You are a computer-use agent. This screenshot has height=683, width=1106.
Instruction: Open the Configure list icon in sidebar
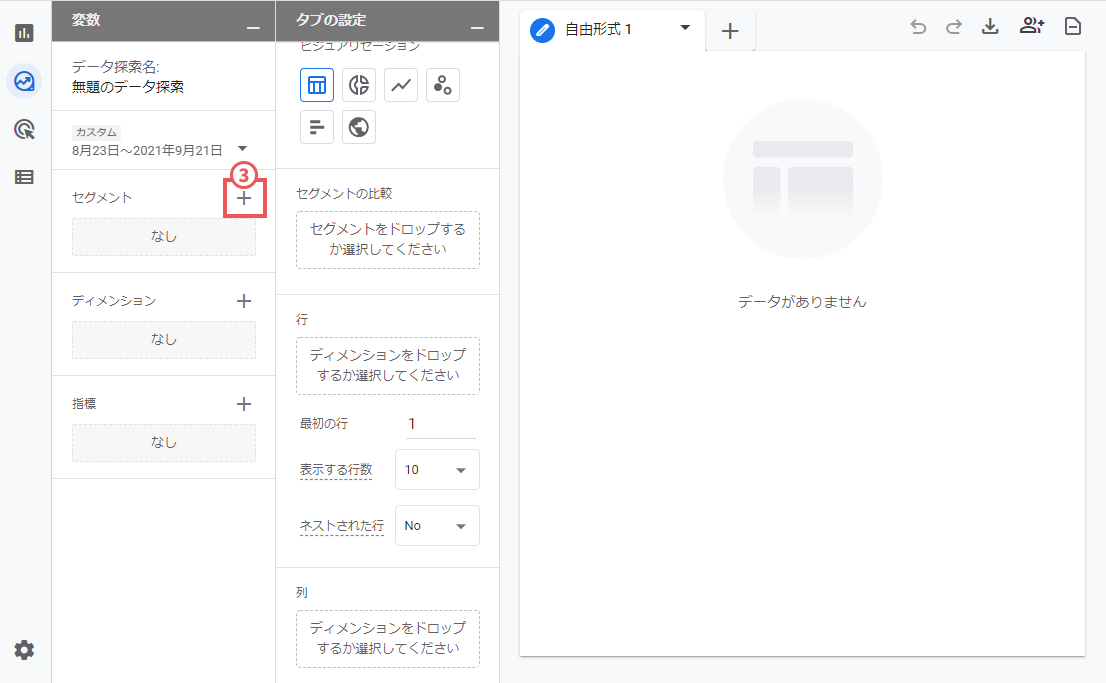pyautogui.click(x=24, y=177)
